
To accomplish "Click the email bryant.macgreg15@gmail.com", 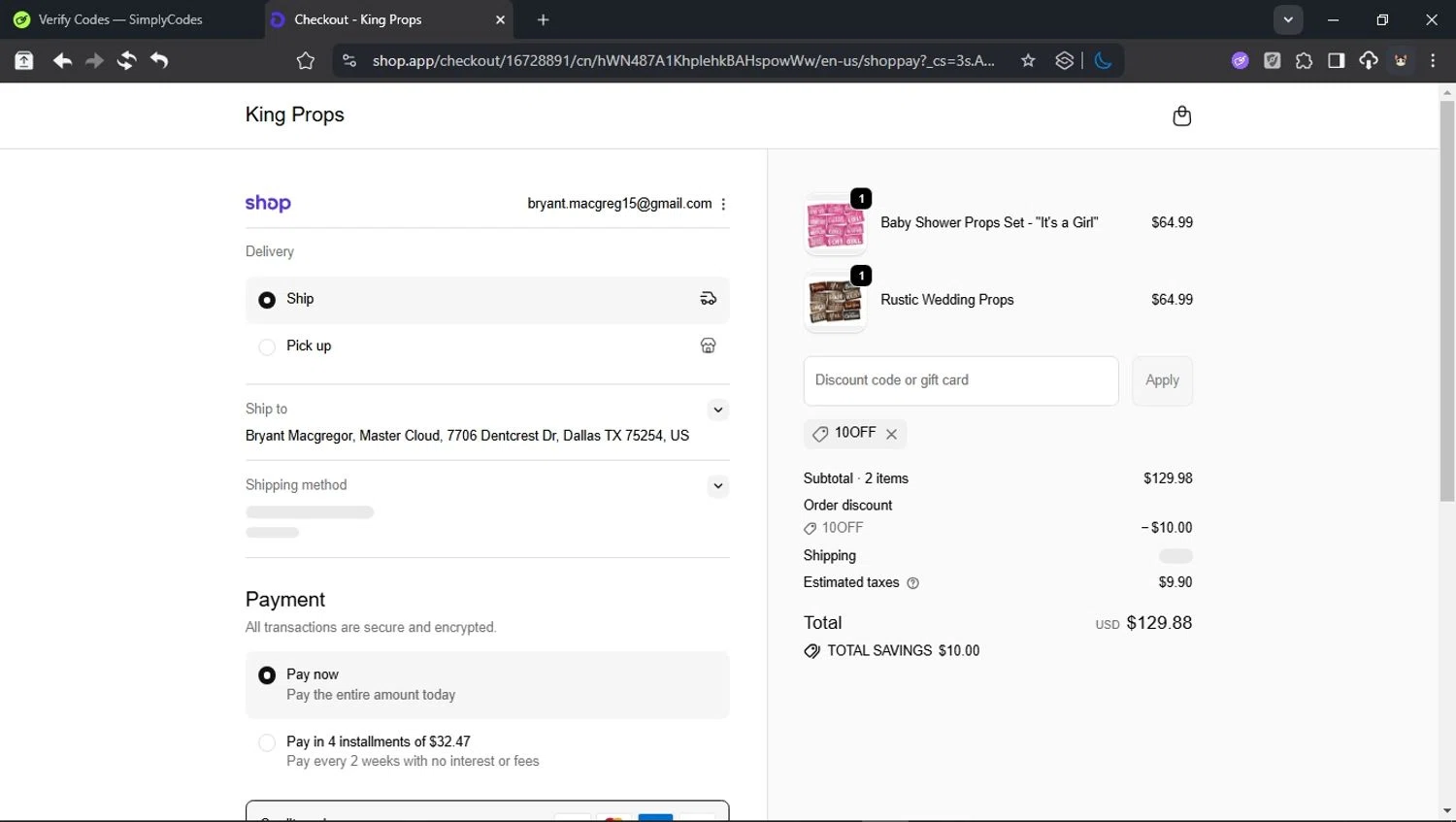I will pyautogui.click(x=619, y=204).
